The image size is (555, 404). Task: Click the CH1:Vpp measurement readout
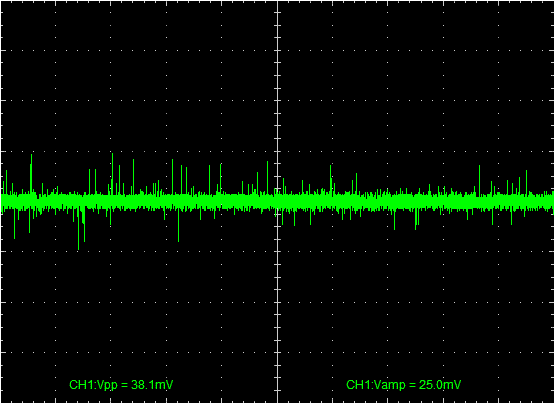[x=121, y=385]
